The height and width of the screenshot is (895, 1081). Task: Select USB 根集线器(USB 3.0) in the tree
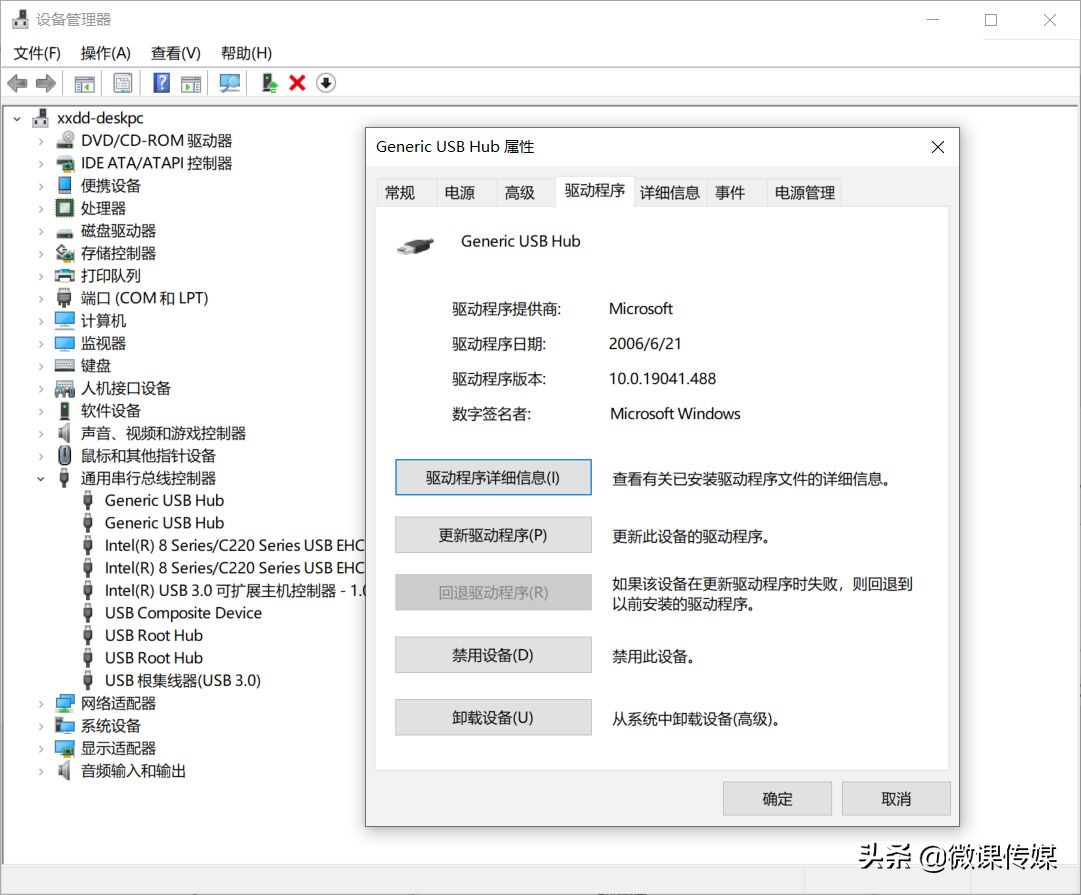189,680
